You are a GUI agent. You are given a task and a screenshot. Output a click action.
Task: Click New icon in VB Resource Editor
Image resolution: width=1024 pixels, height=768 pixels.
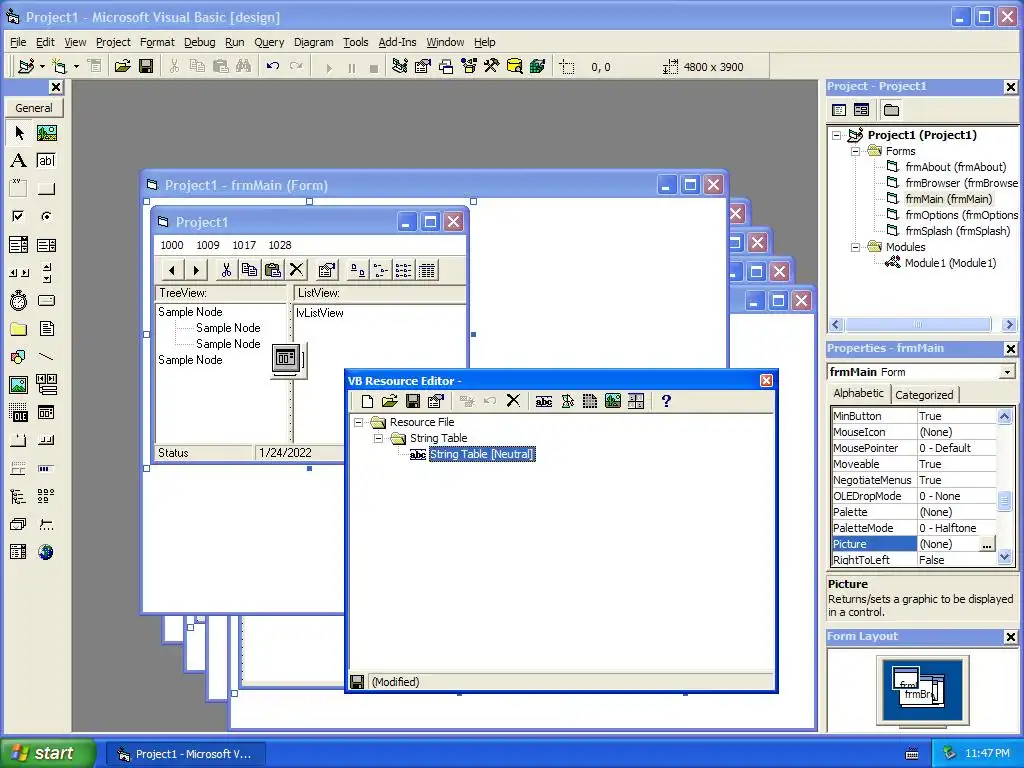pos(368,401)
